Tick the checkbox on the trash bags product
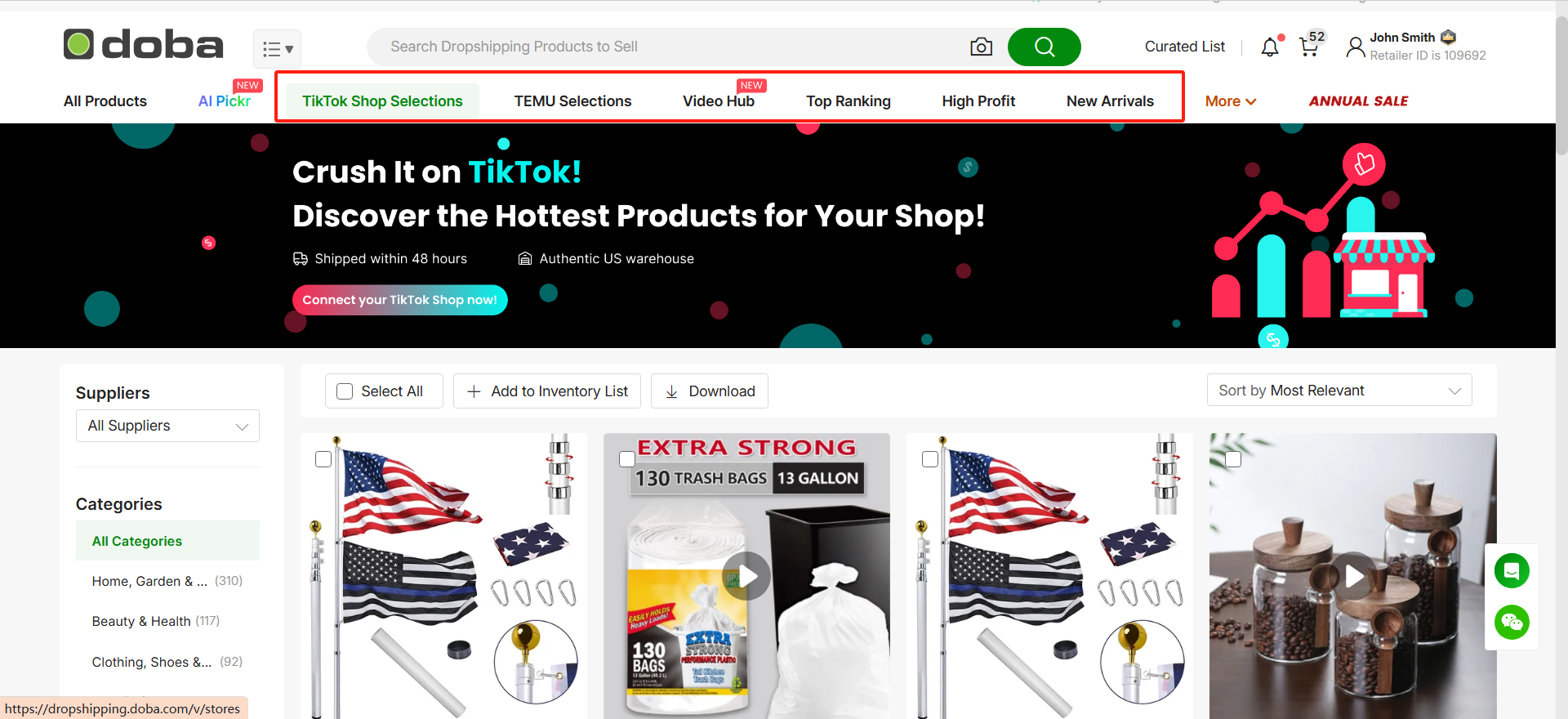1568x719 pixels. pos(627,459)
